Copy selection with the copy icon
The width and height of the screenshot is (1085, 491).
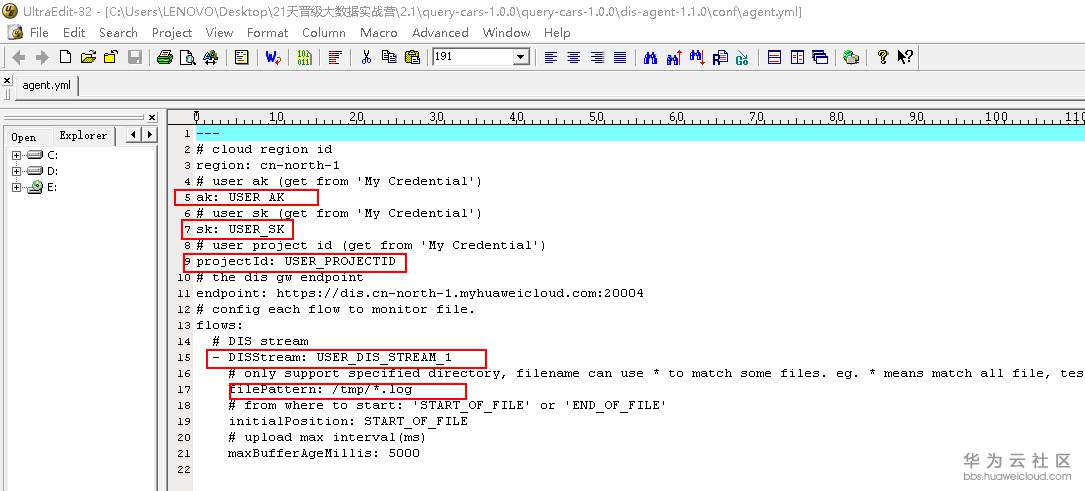pyautogui.click(x=389, y=57)
